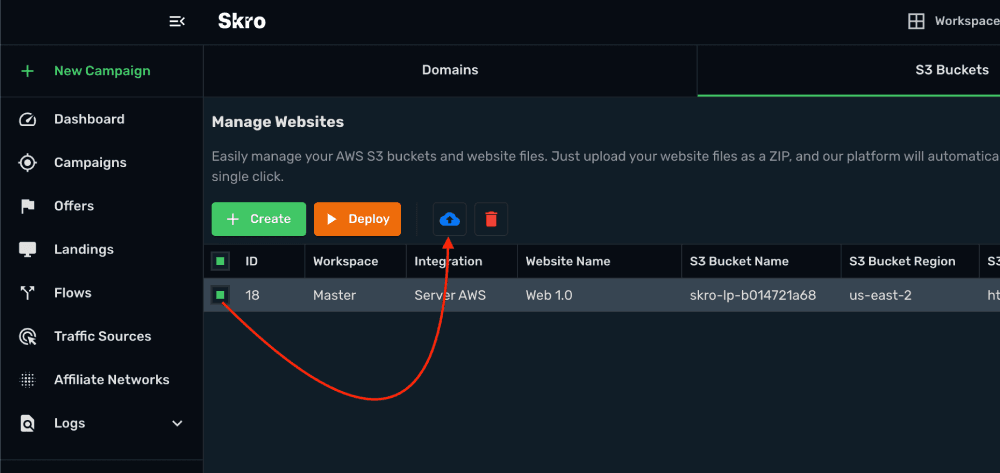The height and width of the screenshot is (473, 1000).
Task: Click the orange Deploy button
Action: [357, 219]
